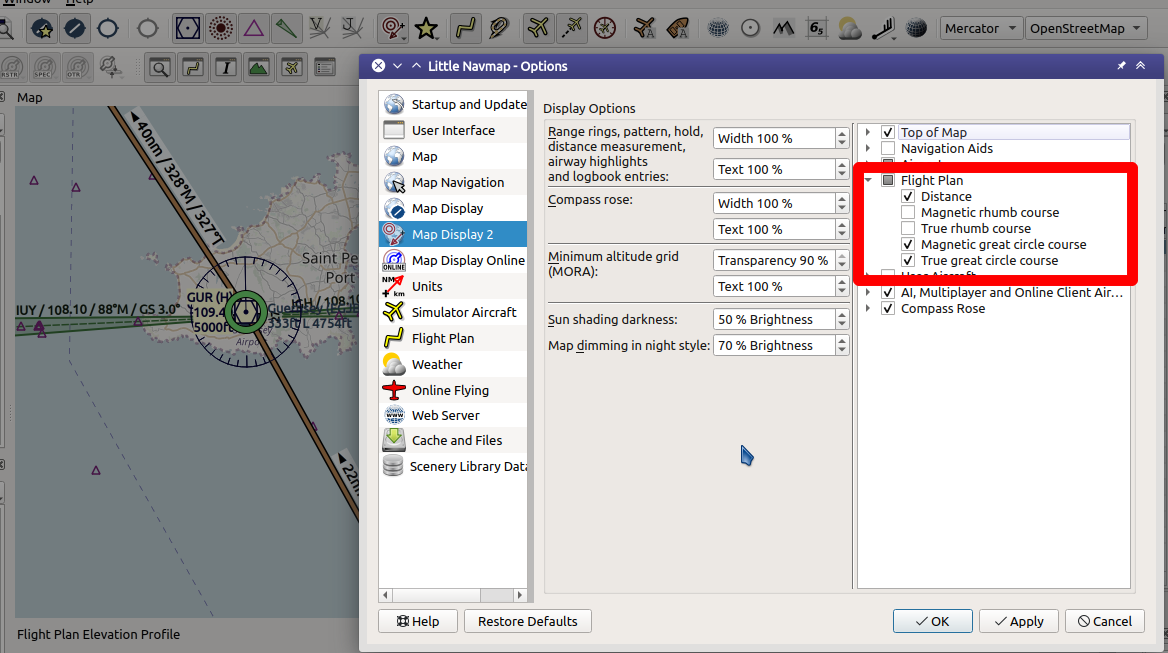Toggle Flight Plan group checkbox
Viewport: 1168px width, 653px height.
tap(888, 180)
